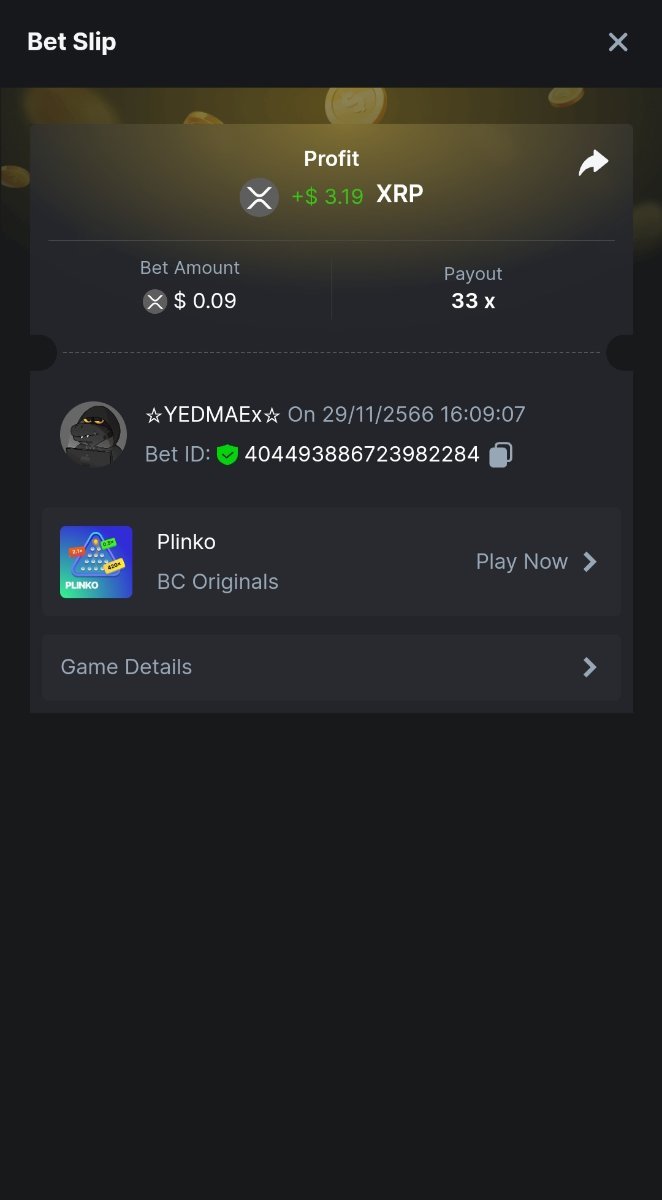The image size is (662, 1200).
Task: Click the share arrow icon
Action: click(x=593, y=163)
